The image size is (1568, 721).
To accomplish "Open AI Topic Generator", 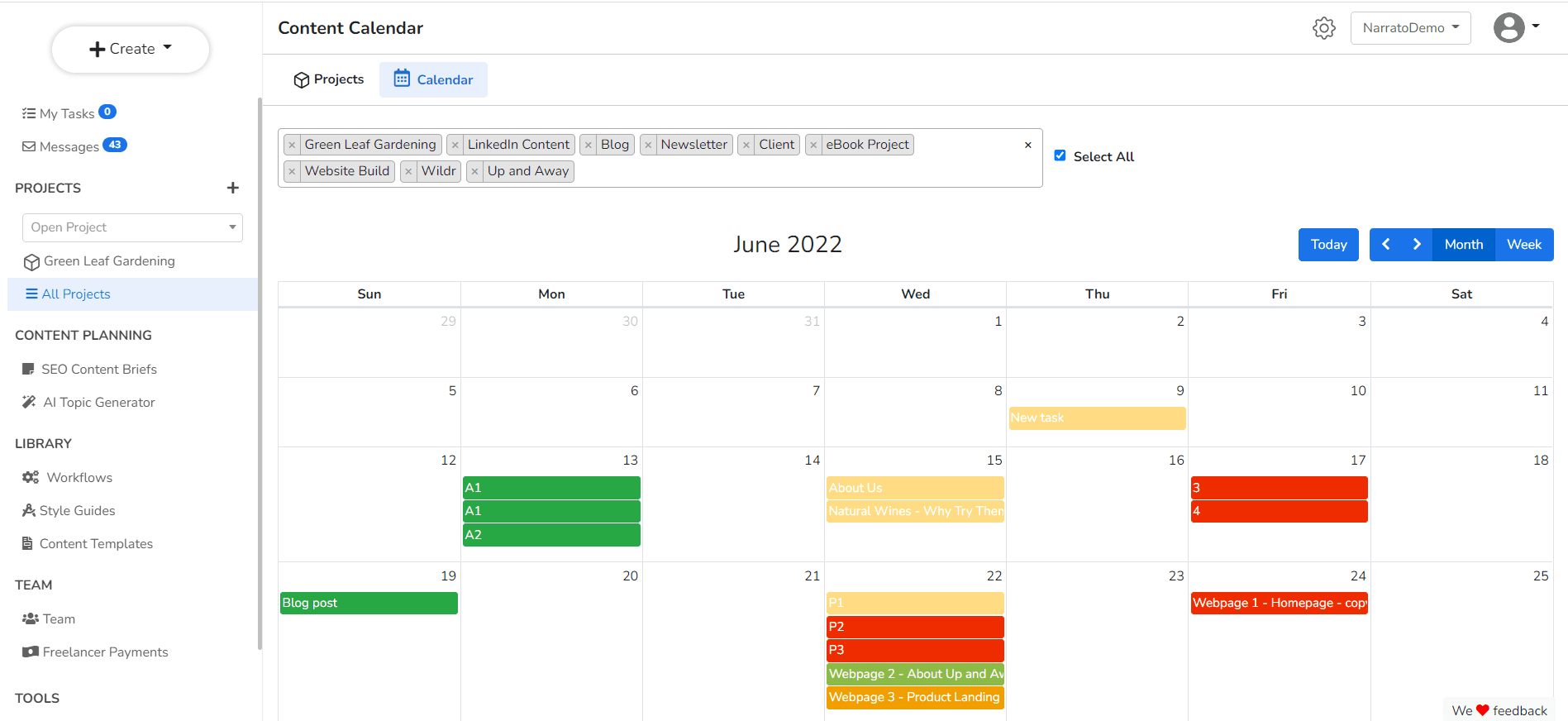I will (x=98, y=403).
